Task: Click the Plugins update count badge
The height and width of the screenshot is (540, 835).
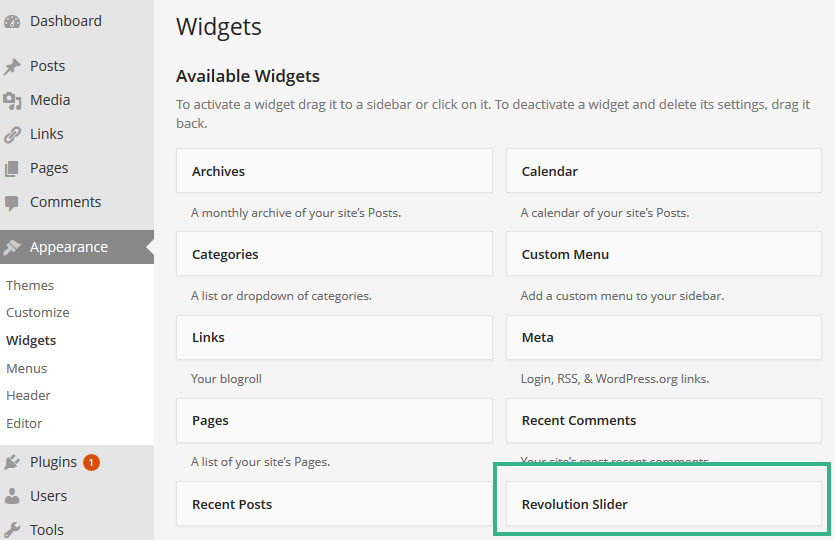Action: (91, 462)
